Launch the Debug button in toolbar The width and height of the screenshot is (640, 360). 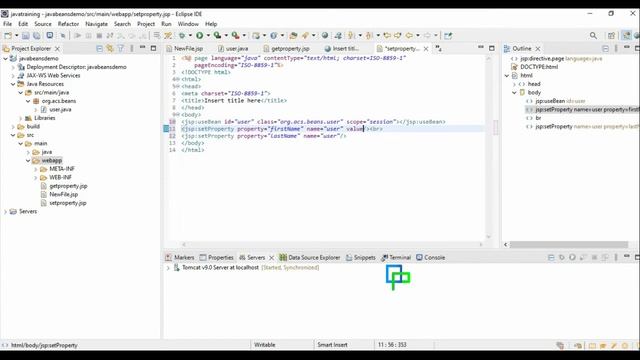(x=182, y=36)
